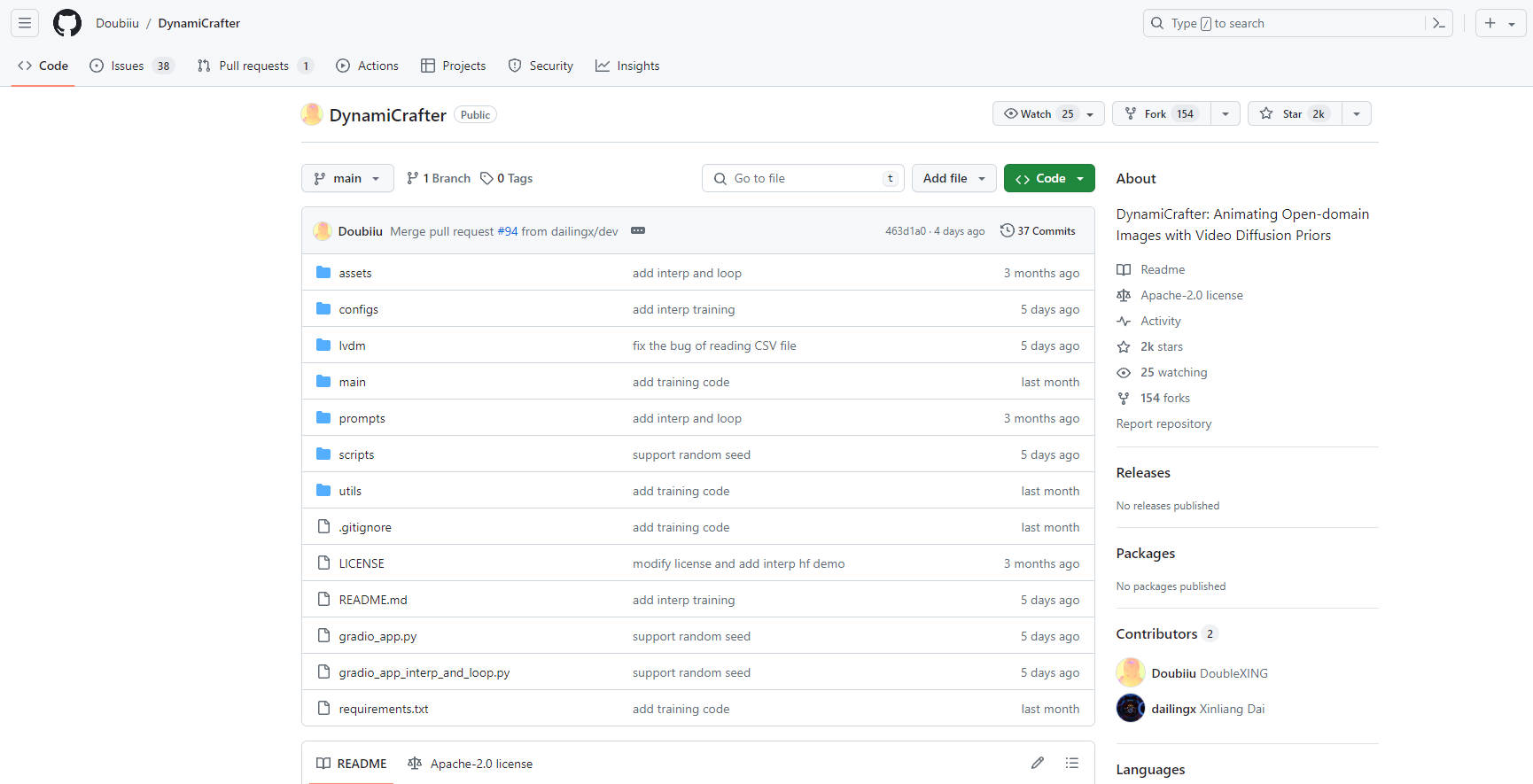Open the Insights tab

point(627,66)
